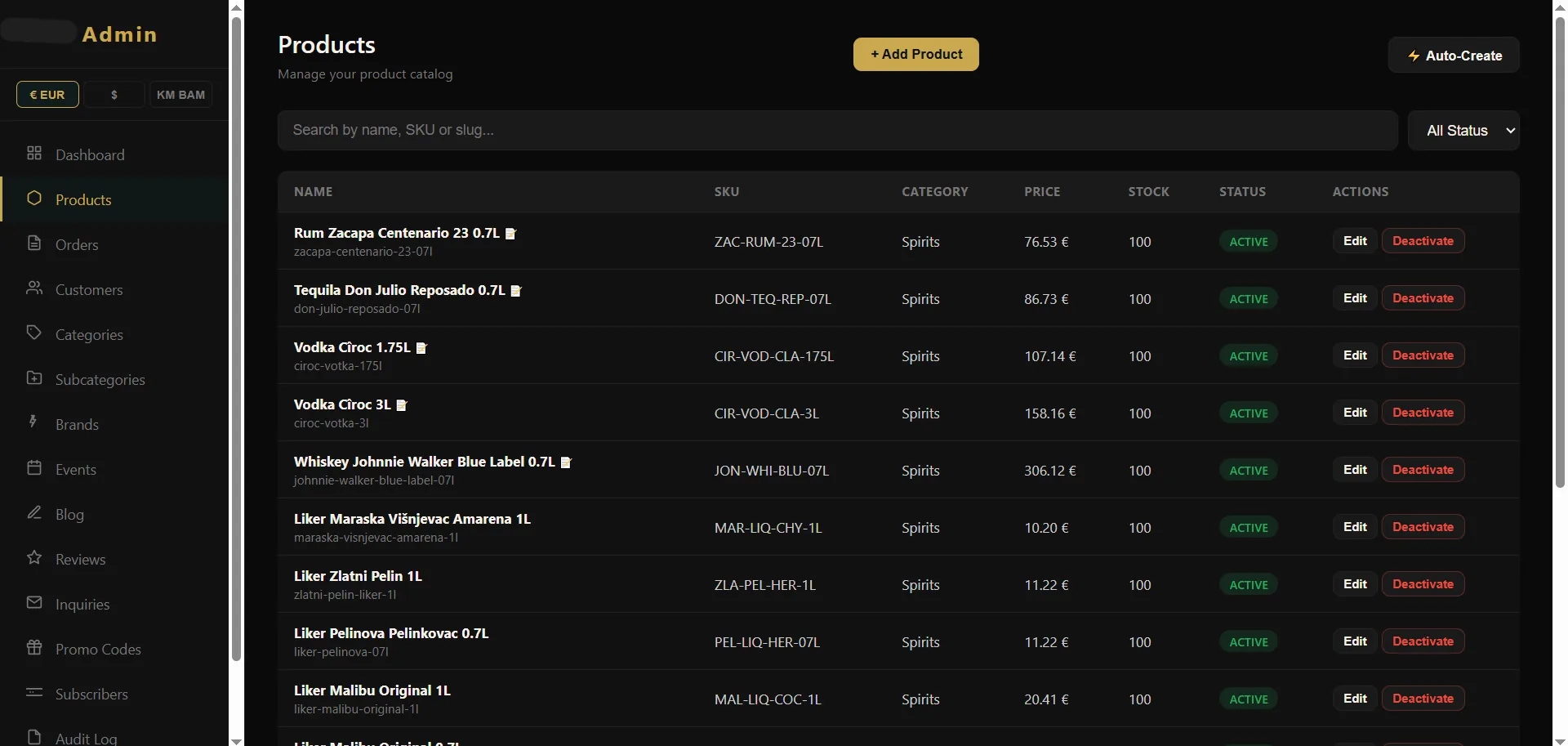Click the Brands bolt icon

coord(34,422)
